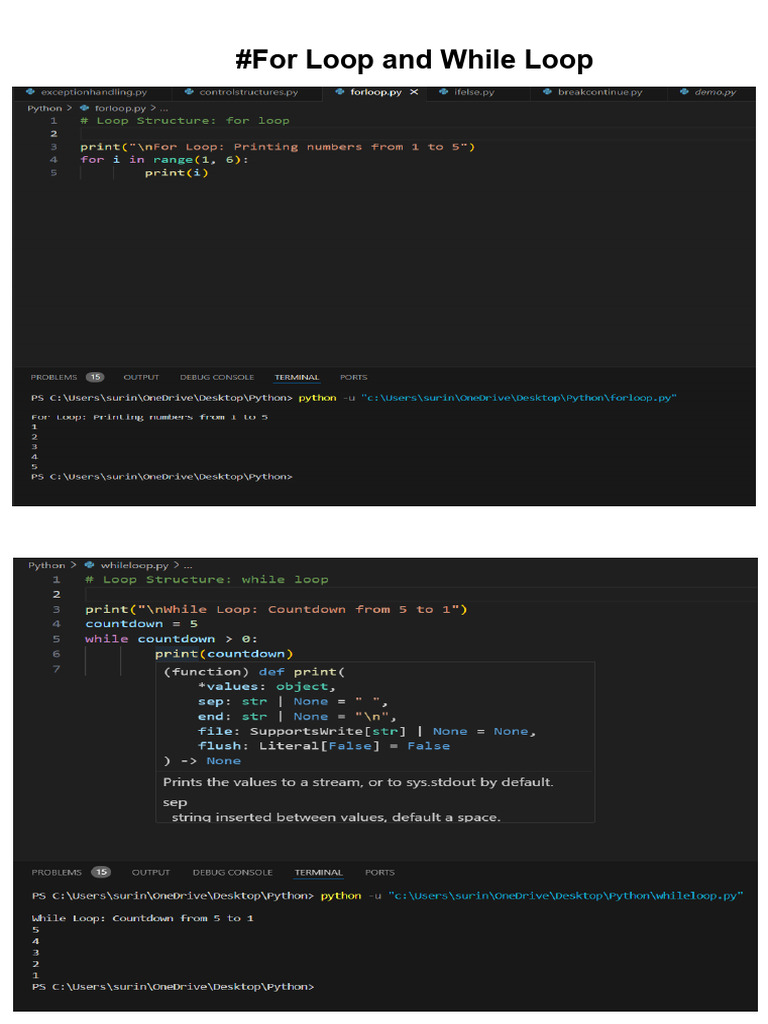Click '(function) def print(' in hover tooltip

pos(254,672)
